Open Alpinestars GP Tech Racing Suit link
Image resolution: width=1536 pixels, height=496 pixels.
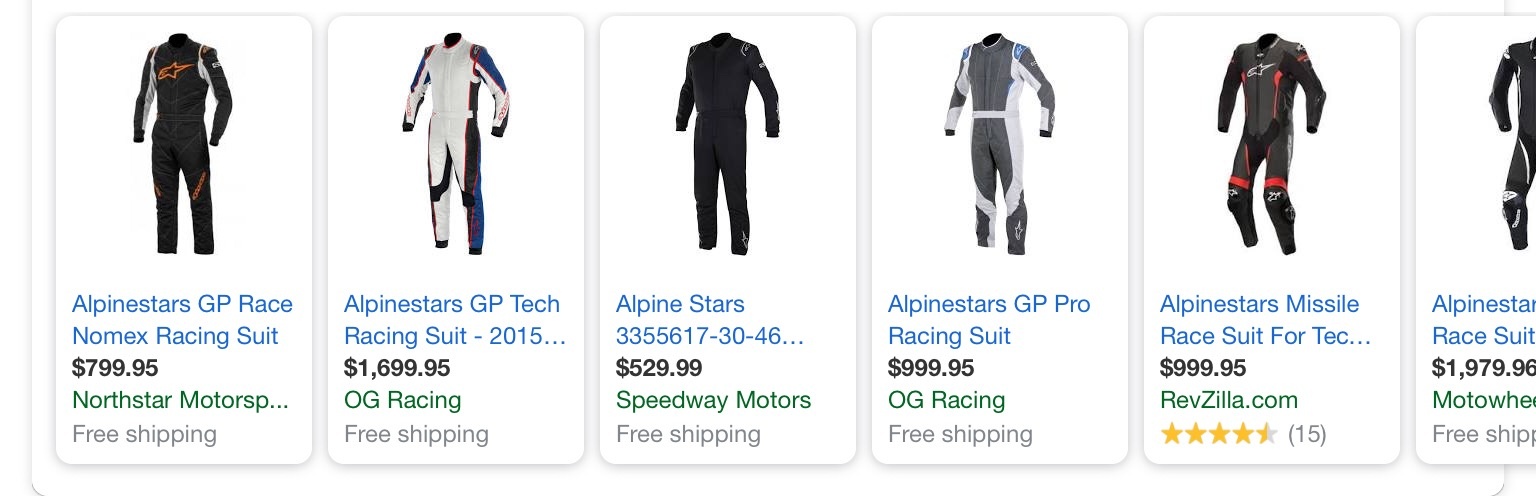[x=455, y=320]
